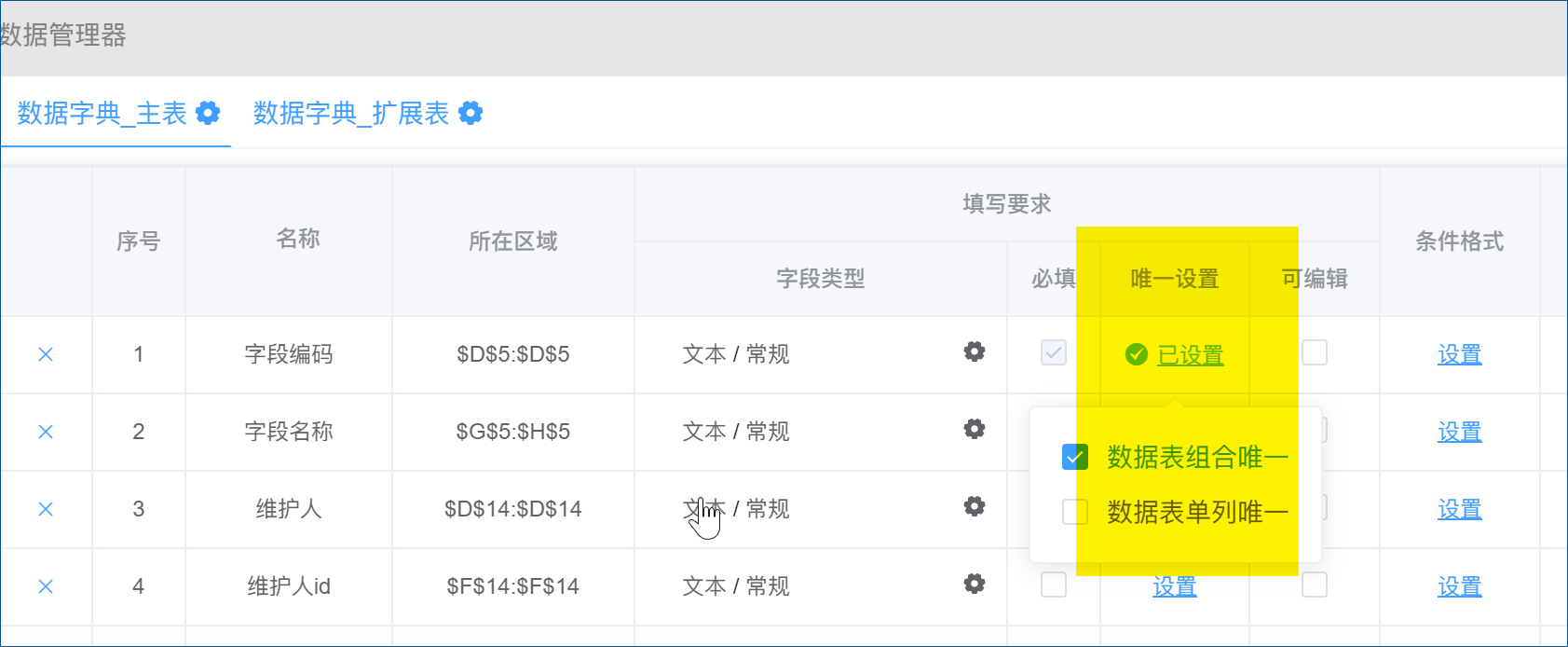Open field type gear for 维护人id row
Viewport: 1568px width, 647px height.
click(975, 584)
